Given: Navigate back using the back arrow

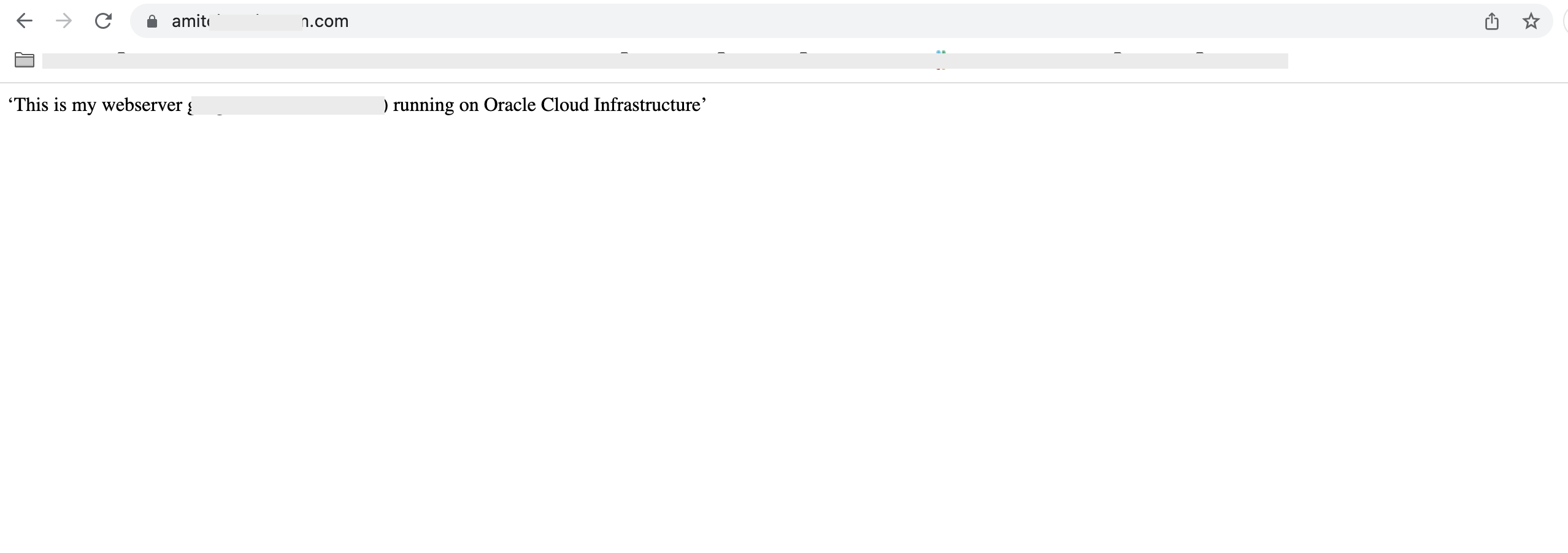Looking at the screenshot, I should click(x=26, y=21).
